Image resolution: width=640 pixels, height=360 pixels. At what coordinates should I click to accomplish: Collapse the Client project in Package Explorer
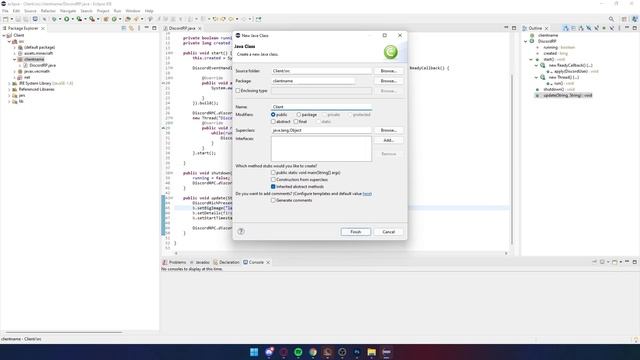click(4, 36)
